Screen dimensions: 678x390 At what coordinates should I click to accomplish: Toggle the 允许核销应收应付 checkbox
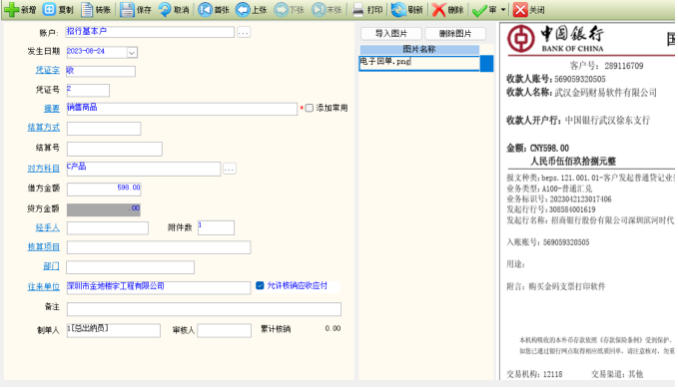coord(260,285)
